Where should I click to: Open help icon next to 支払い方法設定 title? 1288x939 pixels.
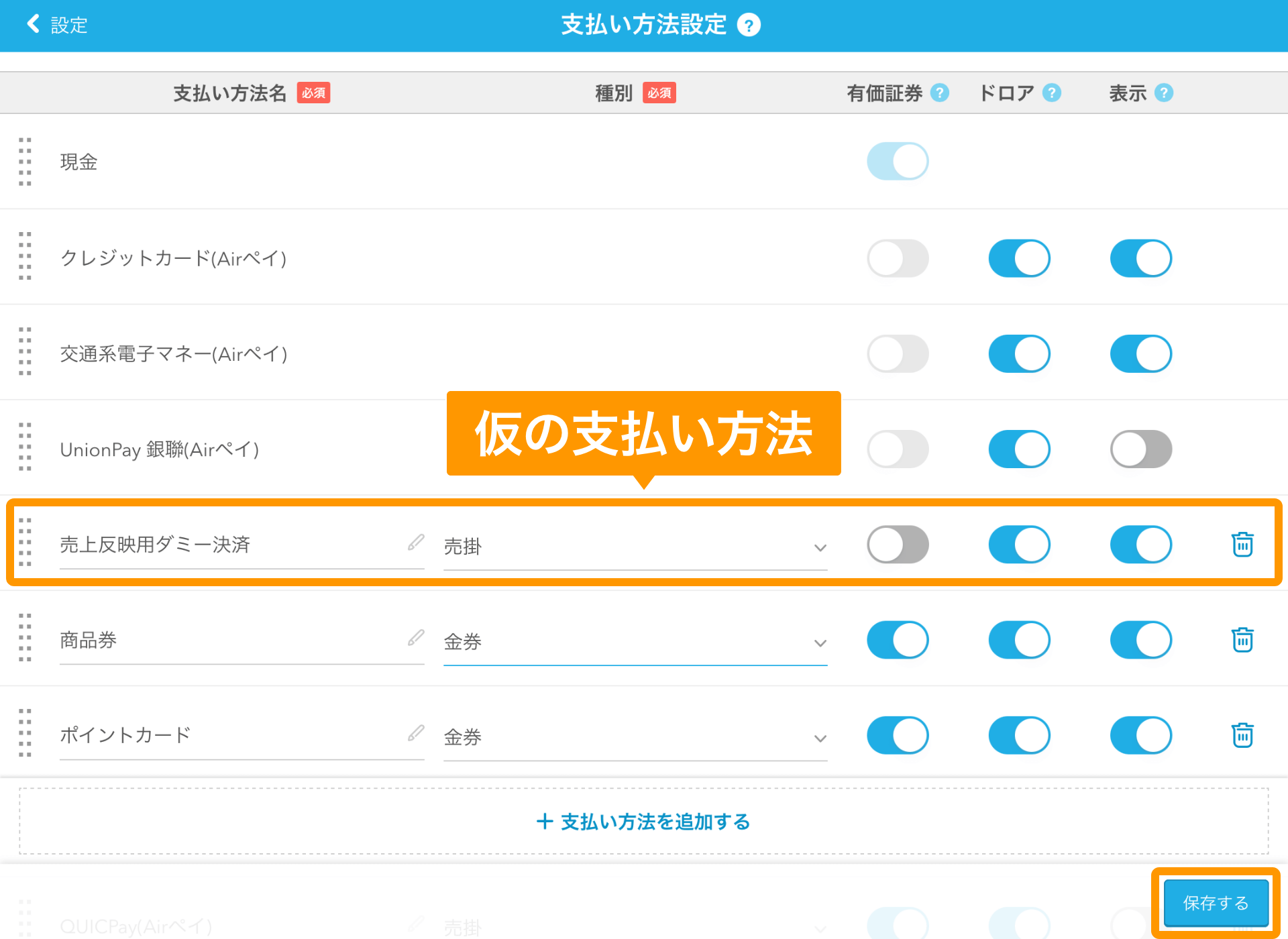[x=749, y=25]
